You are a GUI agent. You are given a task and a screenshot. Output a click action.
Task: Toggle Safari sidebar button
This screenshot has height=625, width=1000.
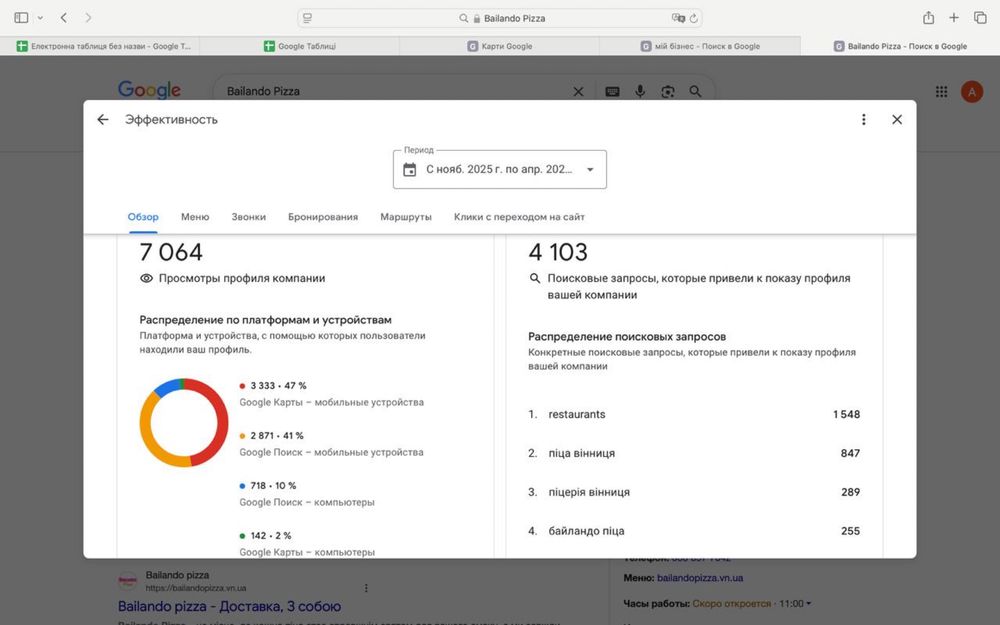pyautogui.click(x=21, y=18)
